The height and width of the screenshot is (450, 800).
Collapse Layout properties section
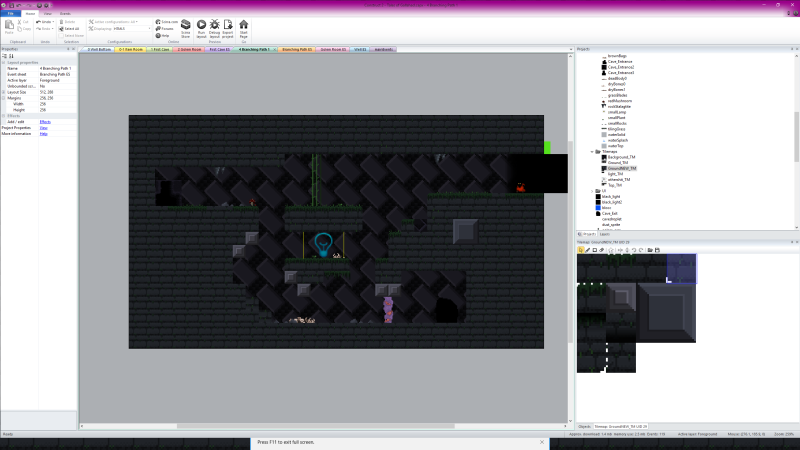point(4,62)
